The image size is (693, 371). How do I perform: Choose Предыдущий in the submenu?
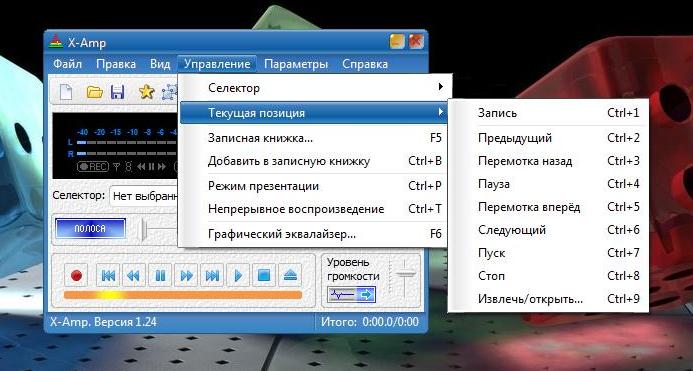pyautogui.click(x=548, y=138)
